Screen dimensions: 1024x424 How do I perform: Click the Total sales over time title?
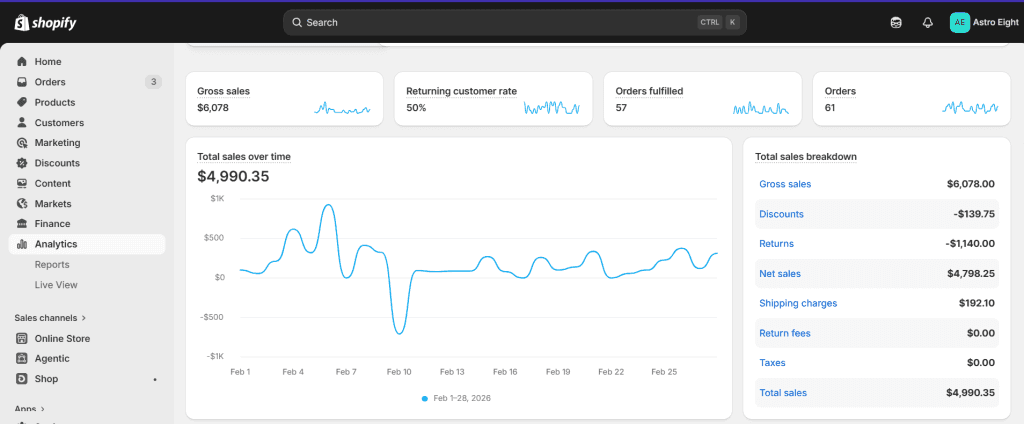244,157
